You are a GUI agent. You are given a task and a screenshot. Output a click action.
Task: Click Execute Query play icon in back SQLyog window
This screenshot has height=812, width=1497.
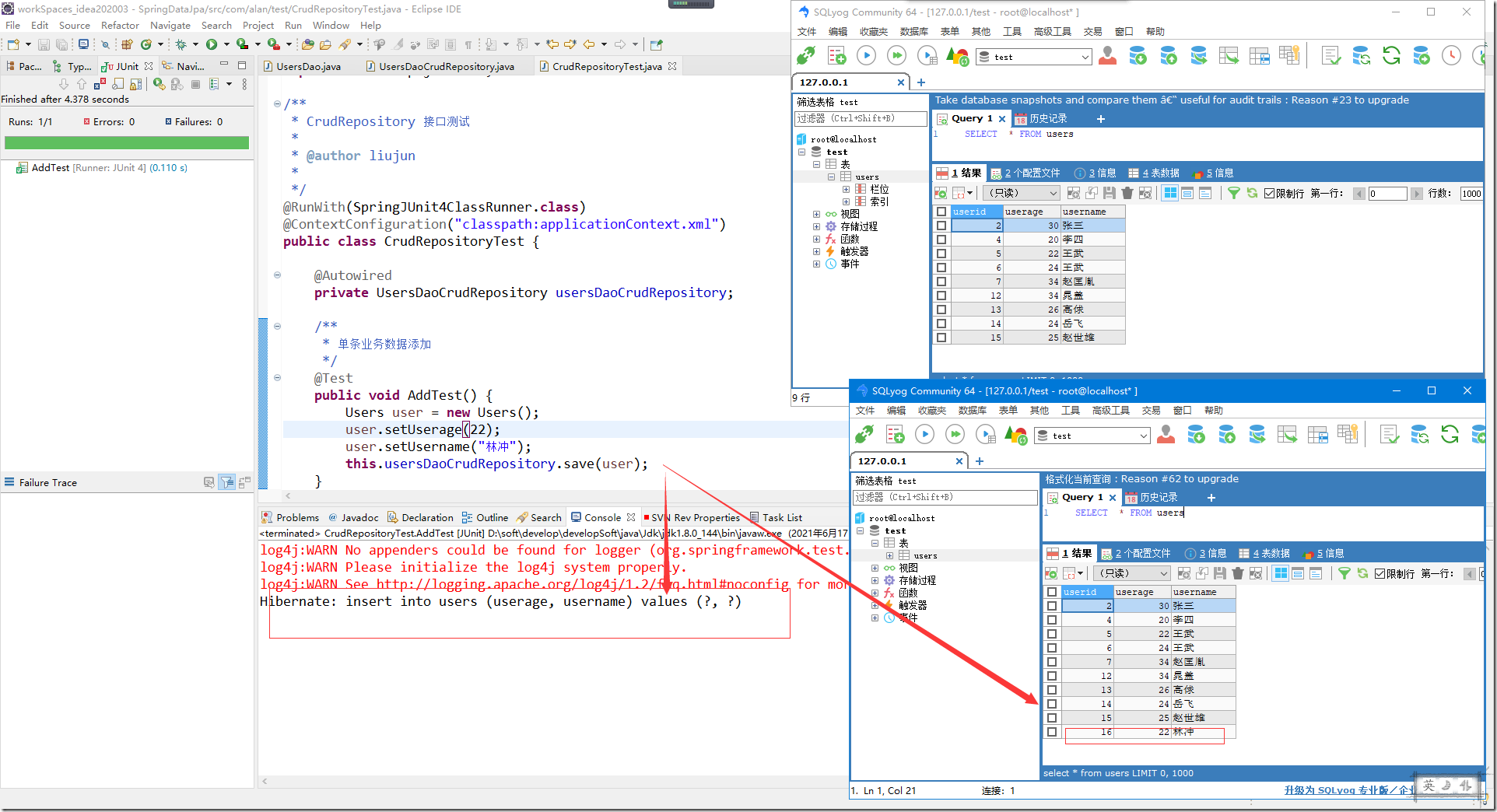click(866, 55)
